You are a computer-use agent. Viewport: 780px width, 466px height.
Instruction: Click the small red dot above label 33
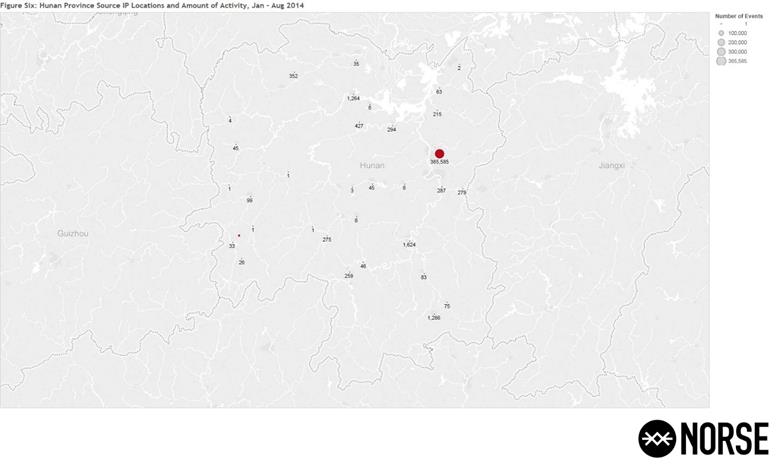point(239,236)
